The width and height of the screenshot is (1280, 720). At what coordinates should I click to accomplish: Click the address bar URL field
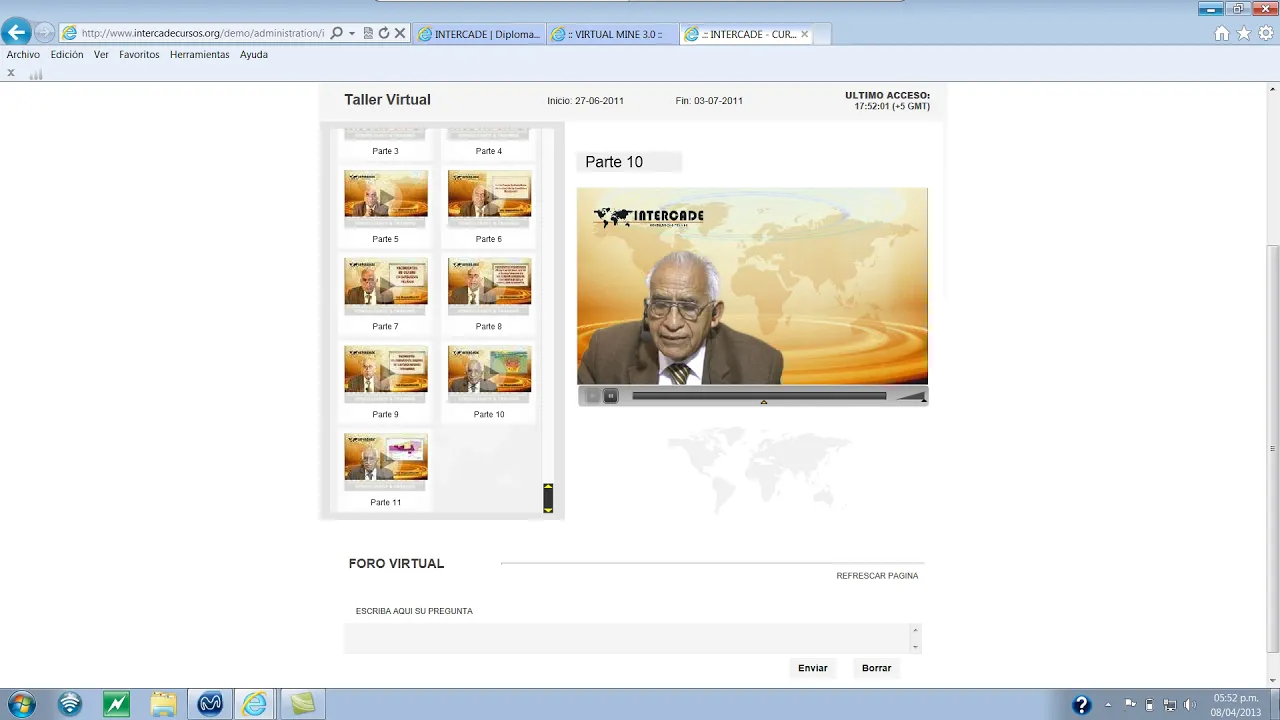[x=203, y=33]
